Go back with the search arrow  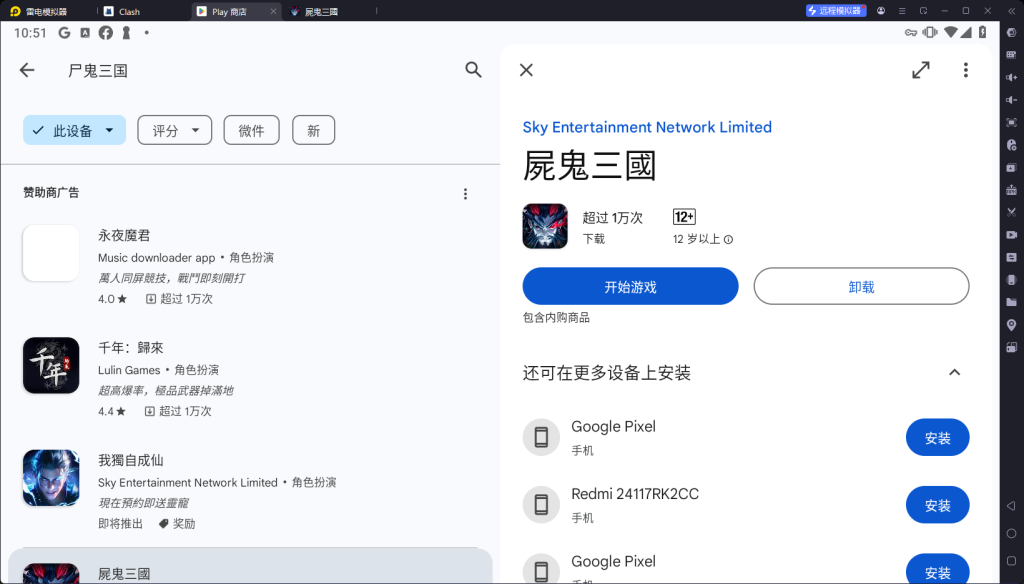(x=27, y=70)
